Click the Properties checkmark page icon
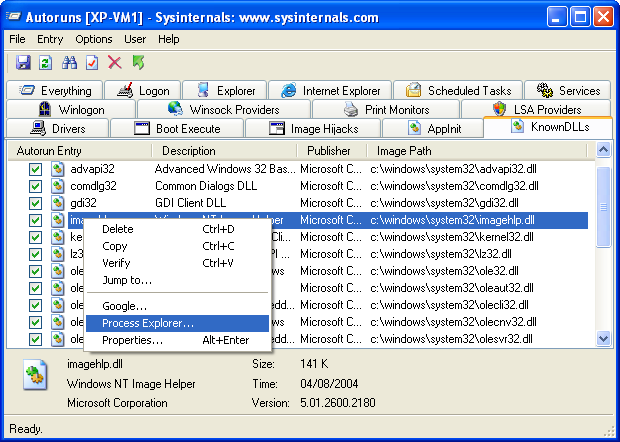 click(x=92, y=63)
